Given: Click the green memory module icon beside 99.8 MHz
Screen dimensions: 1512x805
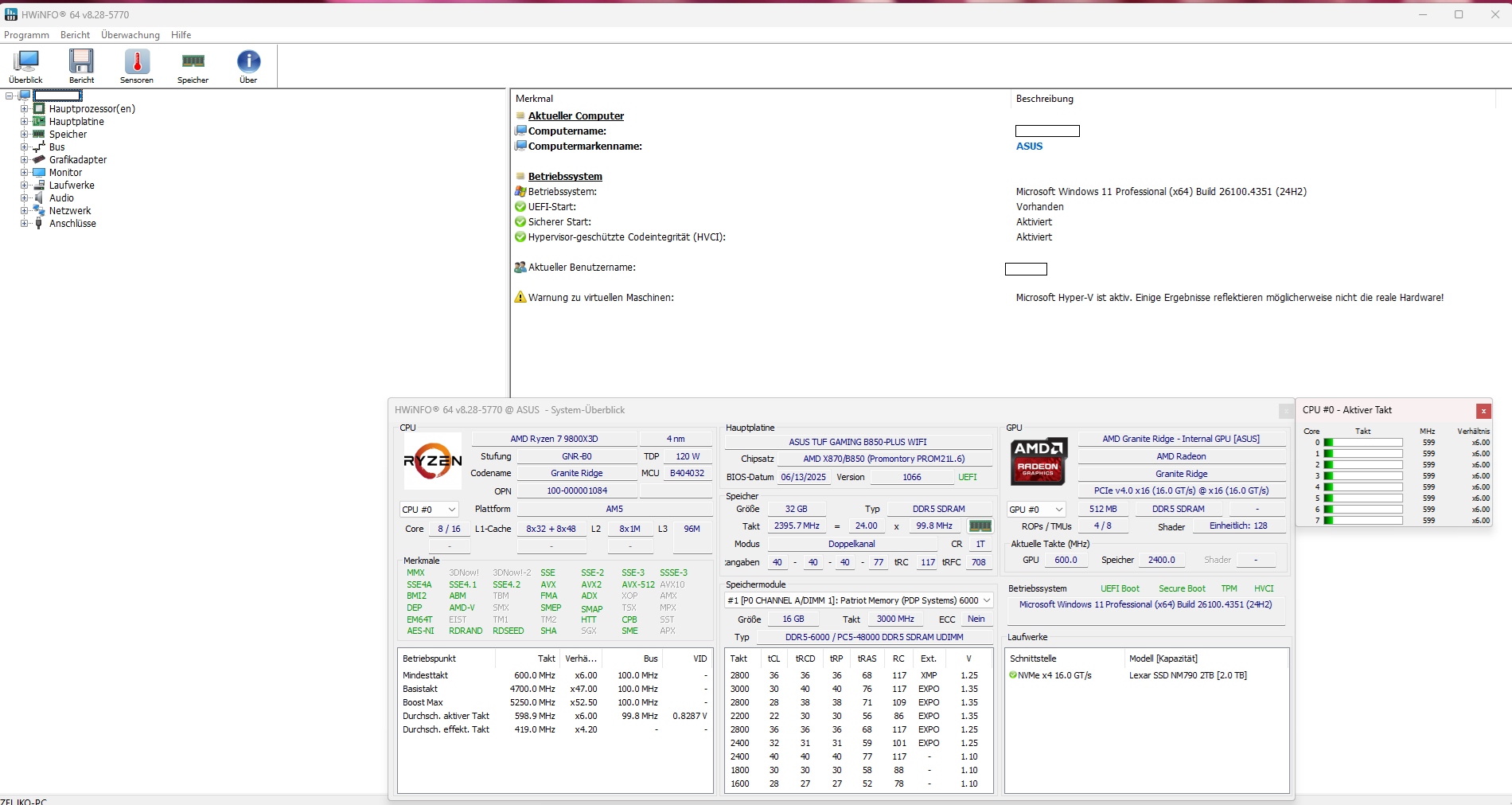Looking at the screenshot, I should [980, 526].
